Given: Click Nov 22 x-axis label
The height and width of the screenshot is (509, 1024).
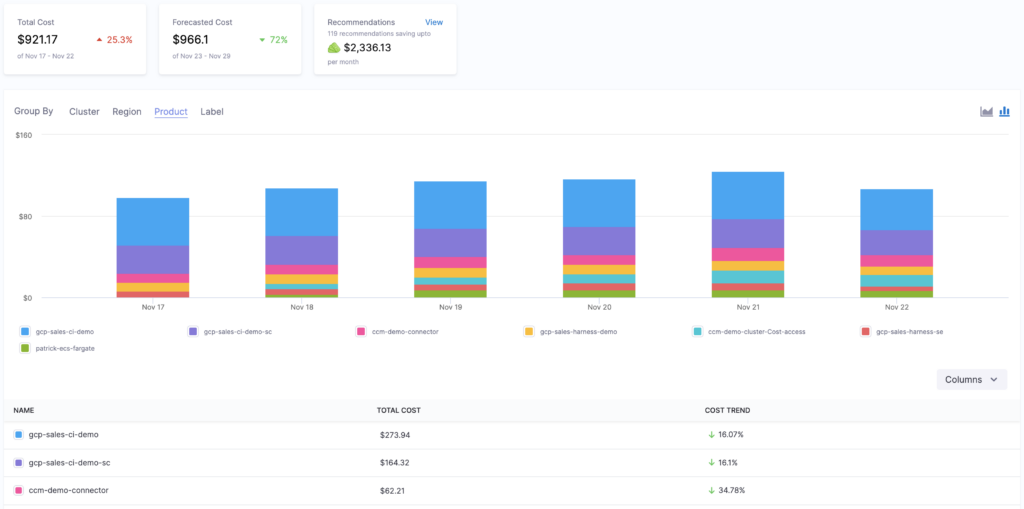Looking at the screenshot, I should pos(897,307).
